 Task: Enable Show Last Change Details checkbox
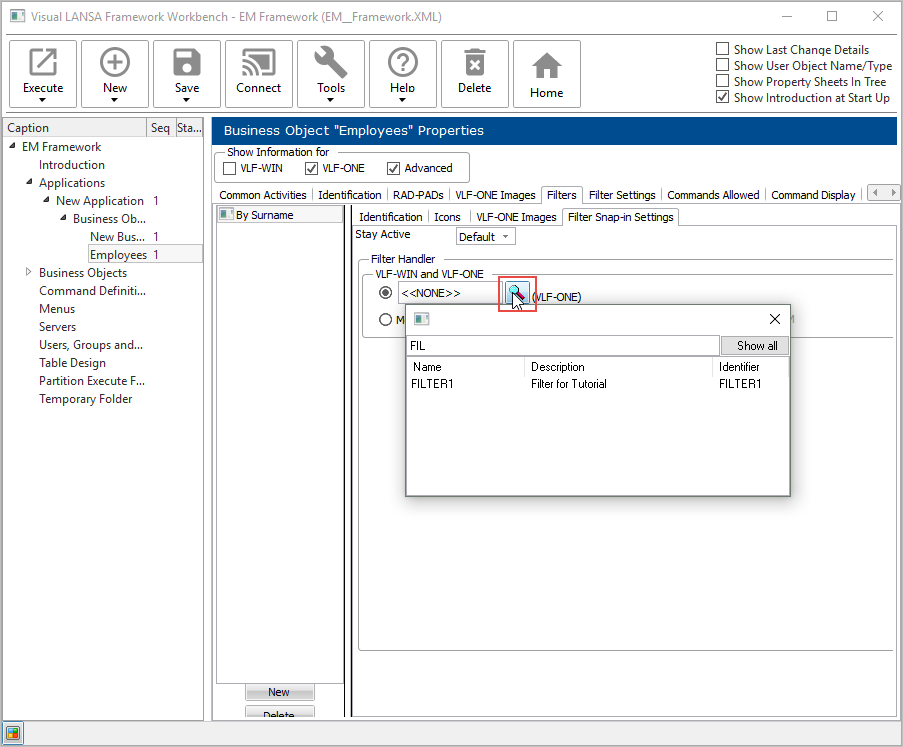pos(723,50)
